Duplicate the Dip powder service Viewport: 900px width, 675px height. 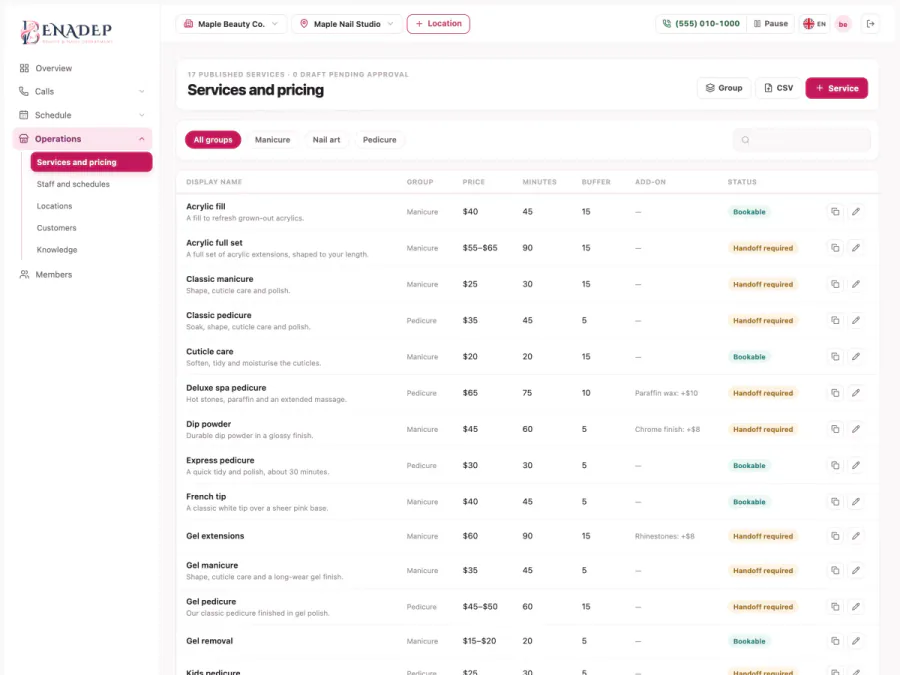click(835, 429)
